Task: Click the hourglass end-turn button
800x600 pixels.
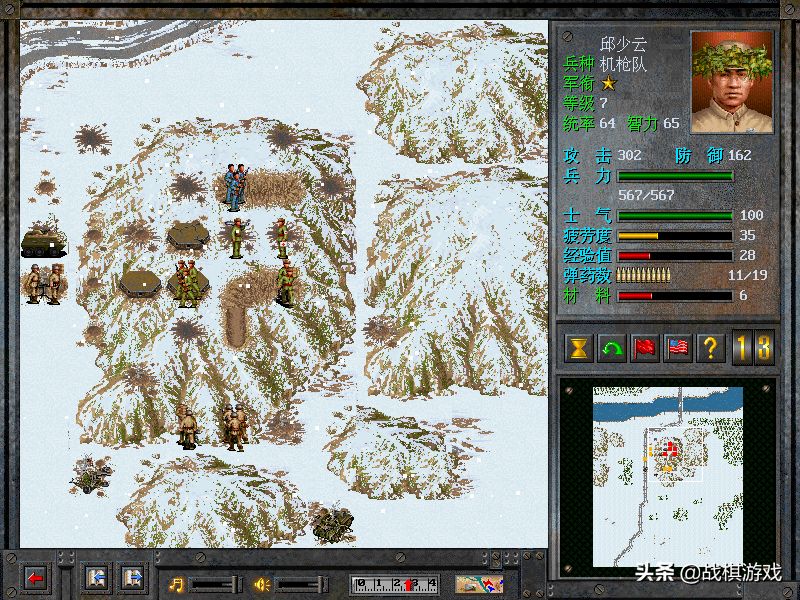Action: [578, 348]
